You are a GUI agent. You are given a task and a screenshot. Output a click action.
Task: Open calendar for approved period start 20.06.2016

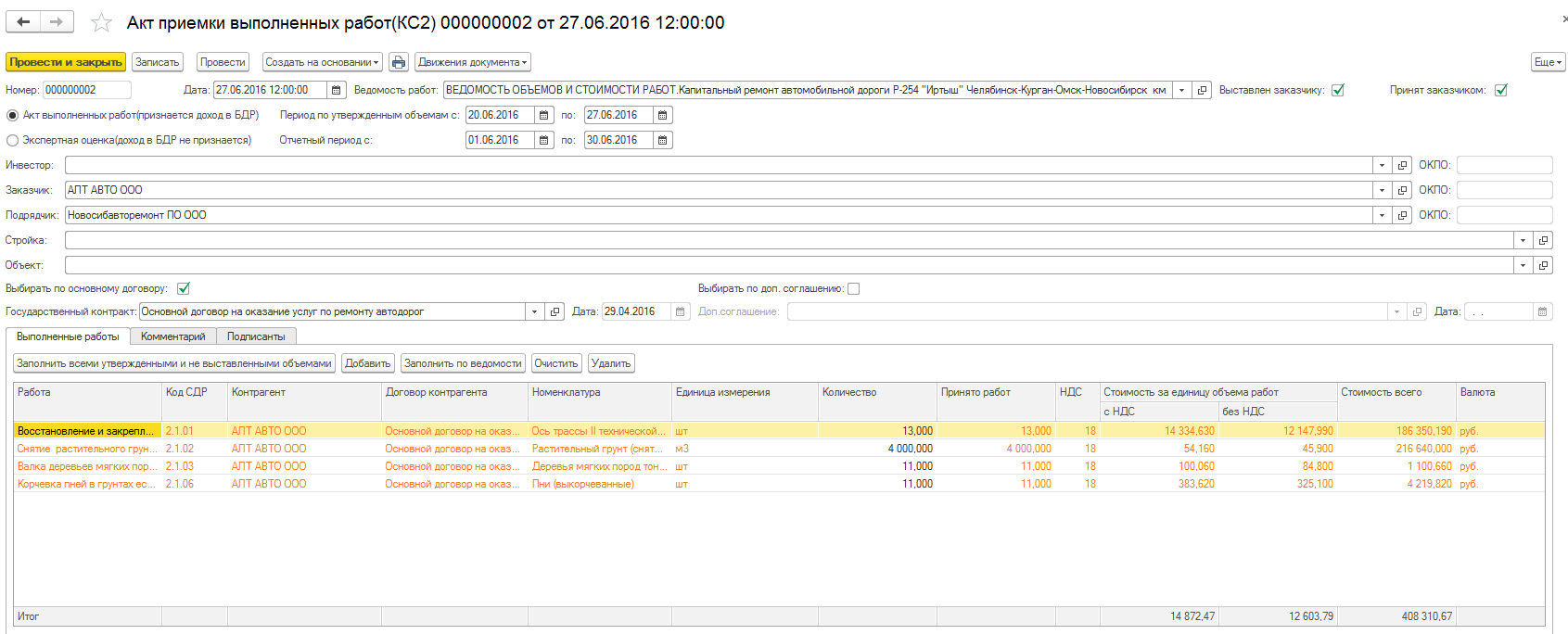(544, 115)
